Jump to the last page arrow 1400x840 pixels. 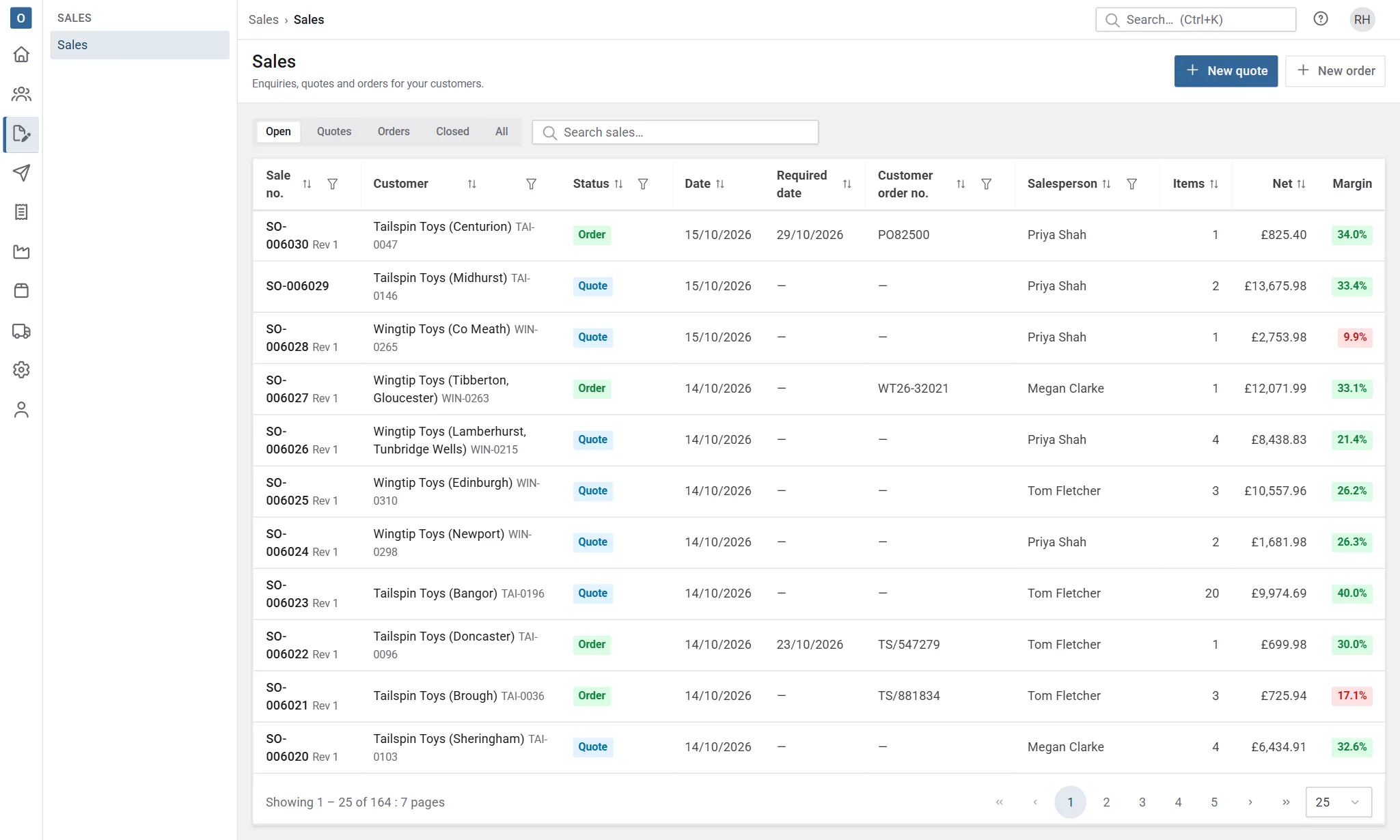coord(1286,802)
